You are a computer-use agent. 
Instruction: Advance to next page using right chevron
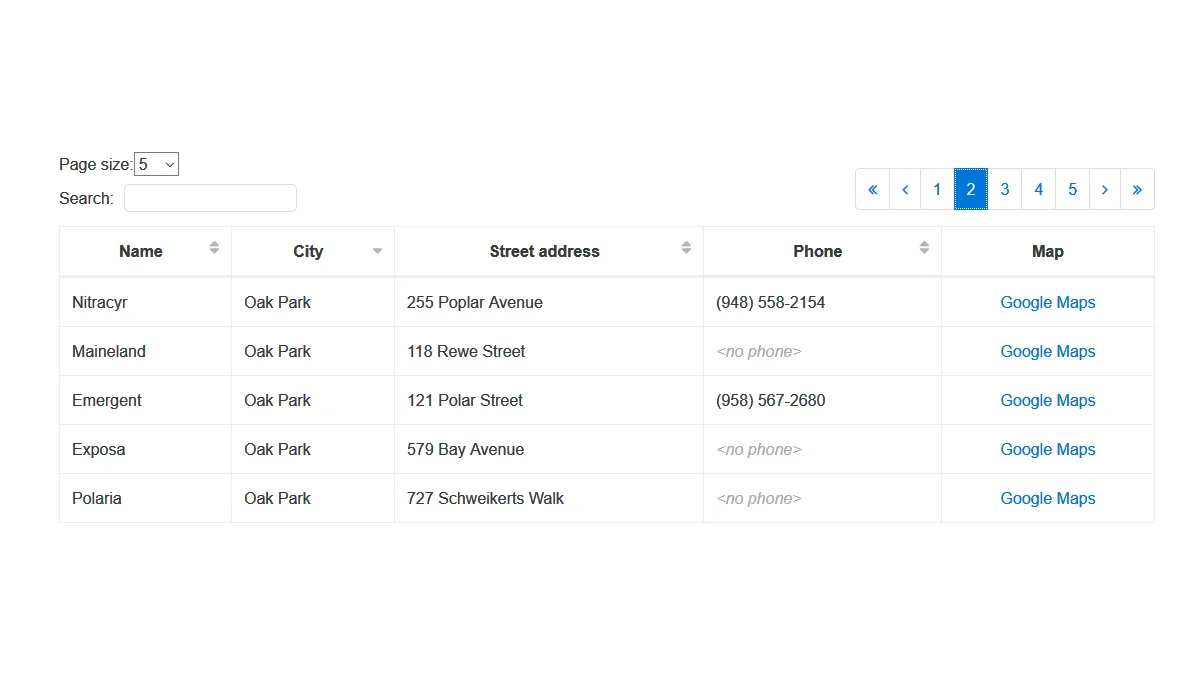click(1104, 189)
